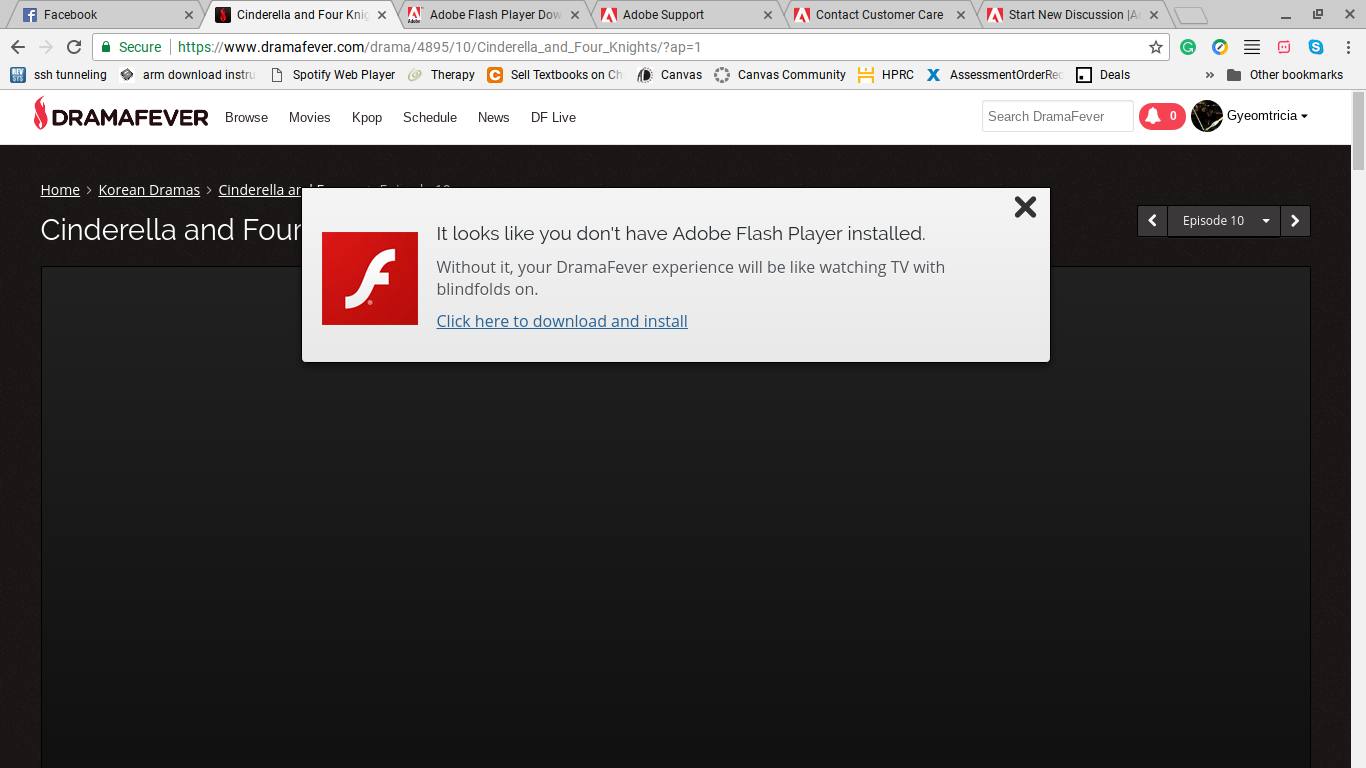Viewport: 1366px width, 768px height.
Task: Open the HPRC bookmark
Action: 886,75
